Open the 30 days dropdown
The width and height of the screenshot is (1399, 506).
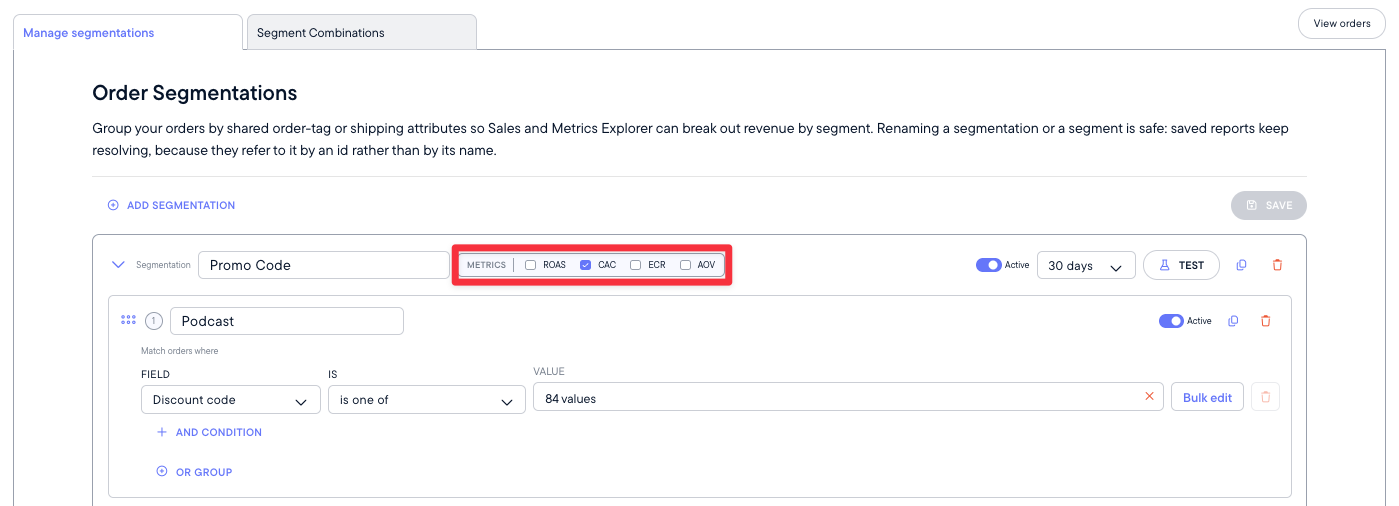coord(1086,265)
